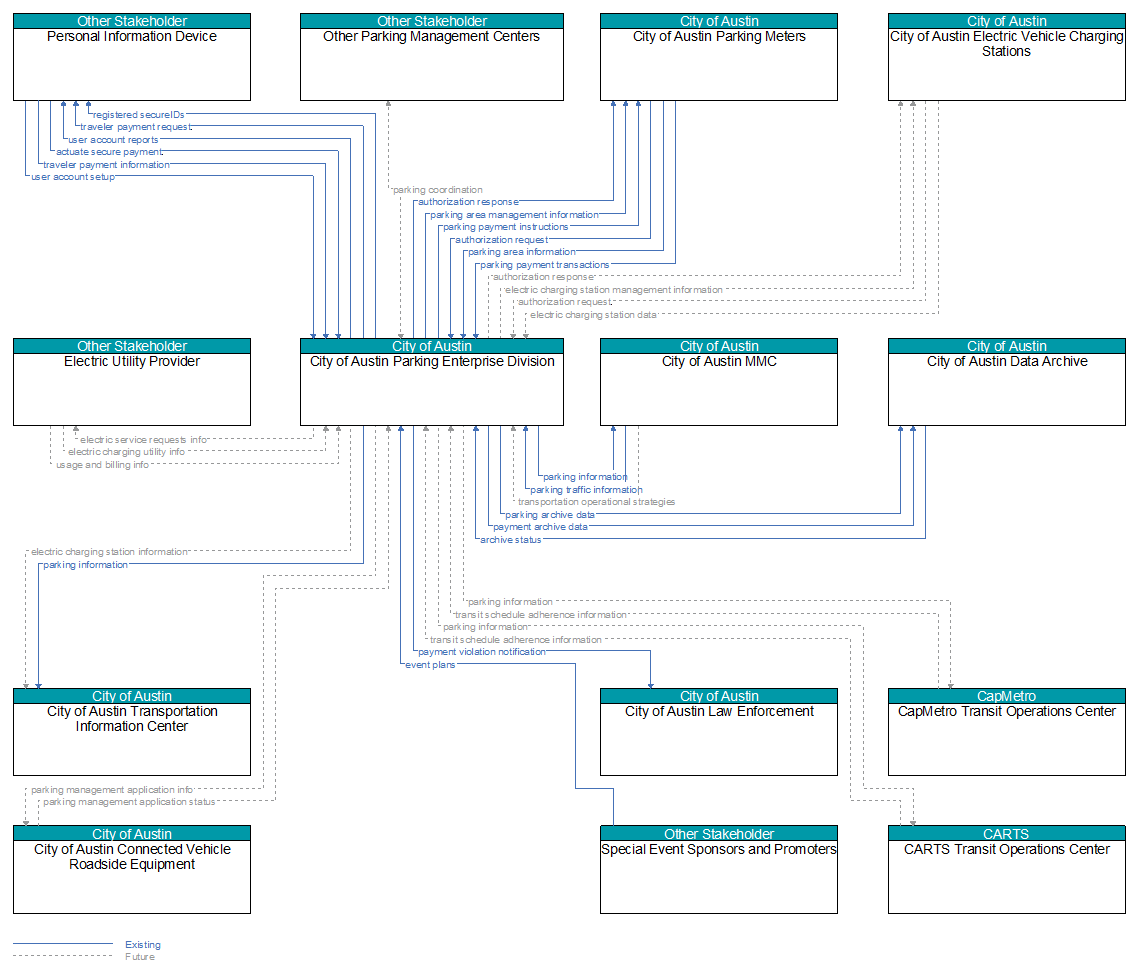
Task: Click the 'parking coordination' flow label
Action: [x=438, y=190]
